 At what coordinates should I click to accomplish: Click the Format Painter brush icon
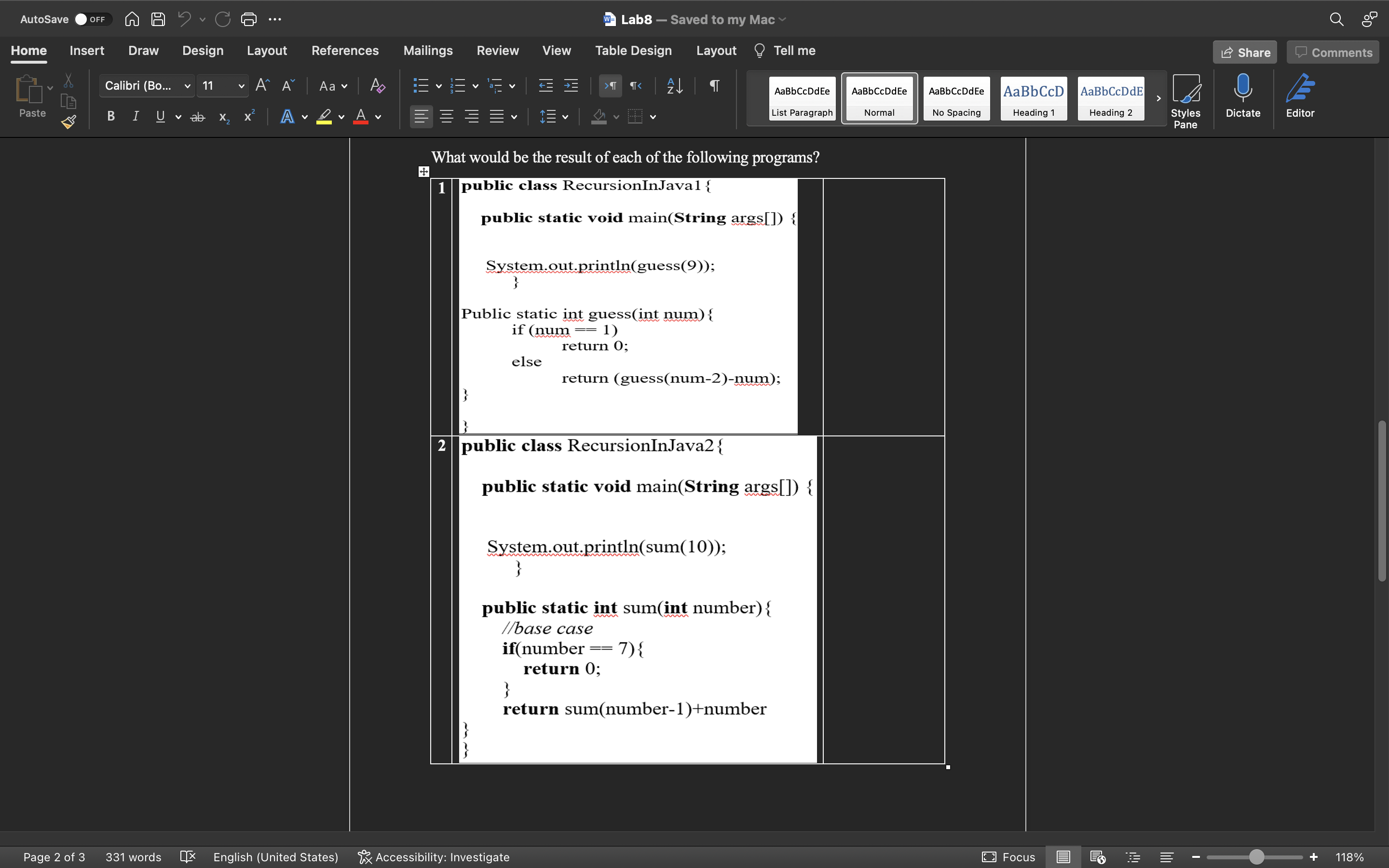coord(69,122)
